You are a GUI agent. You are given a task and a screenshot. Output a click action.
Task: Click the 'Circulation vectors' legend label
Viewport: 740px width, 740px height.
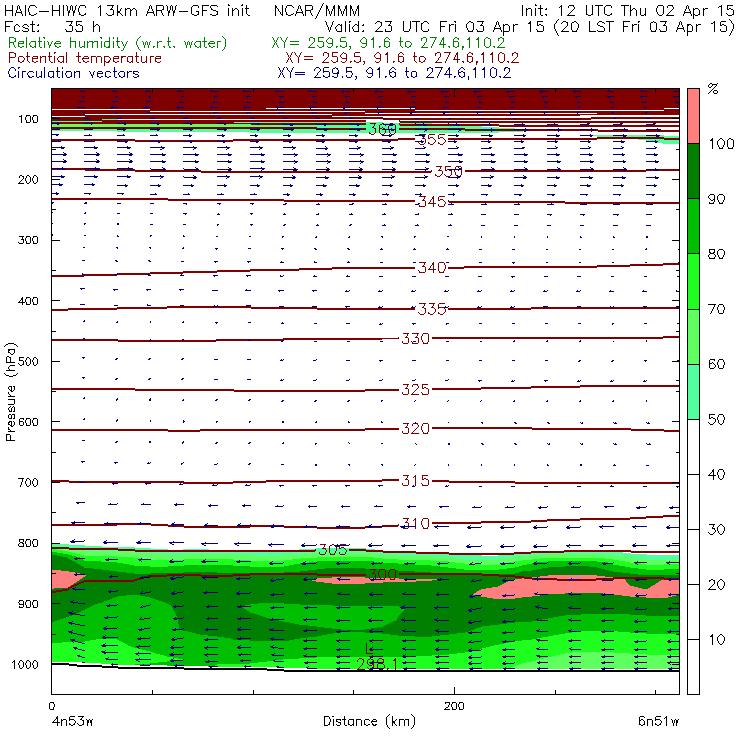(74, 73)
